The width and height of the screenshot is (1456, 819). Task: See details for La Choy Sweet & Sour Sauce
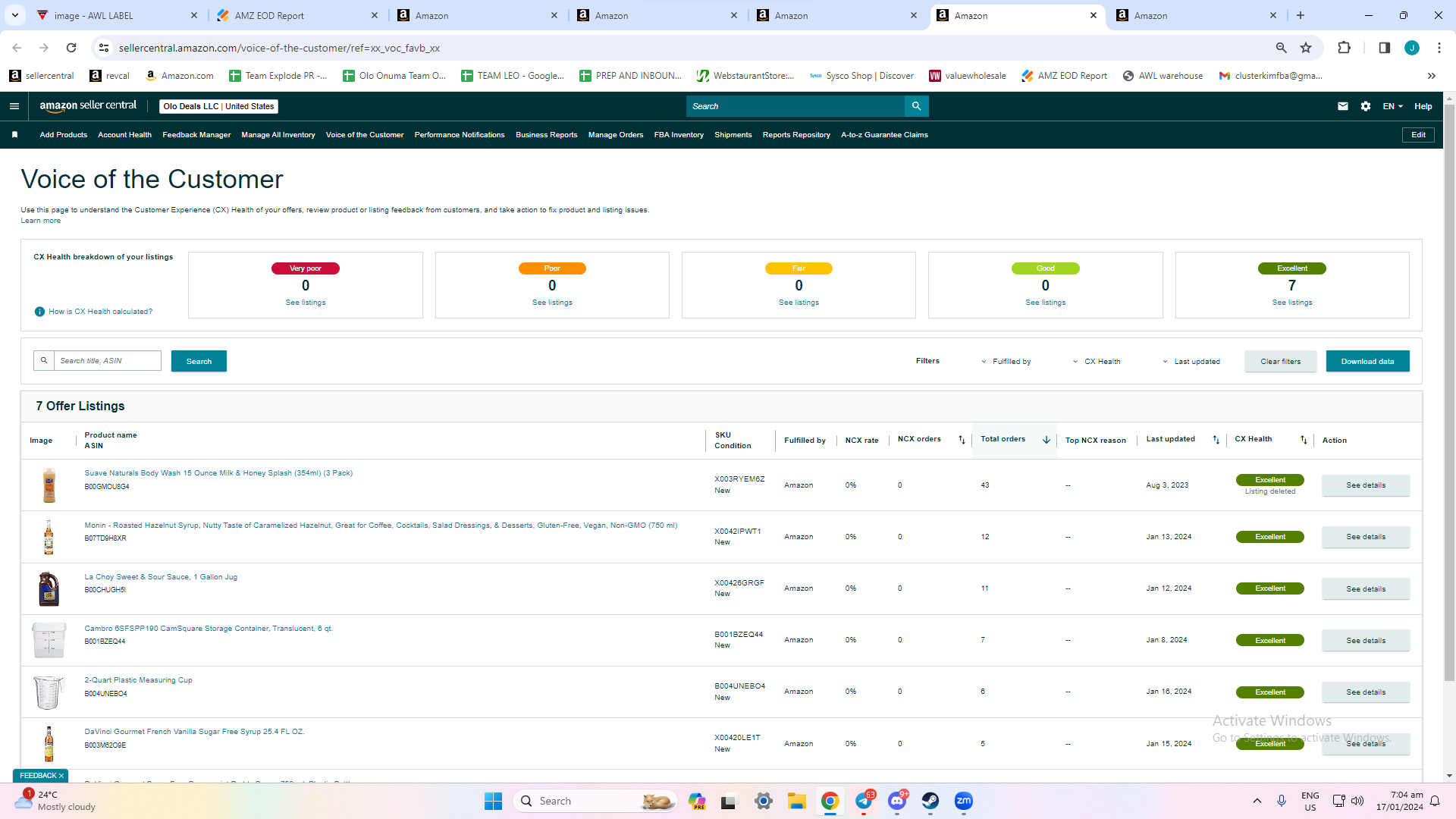[1366, 589]
